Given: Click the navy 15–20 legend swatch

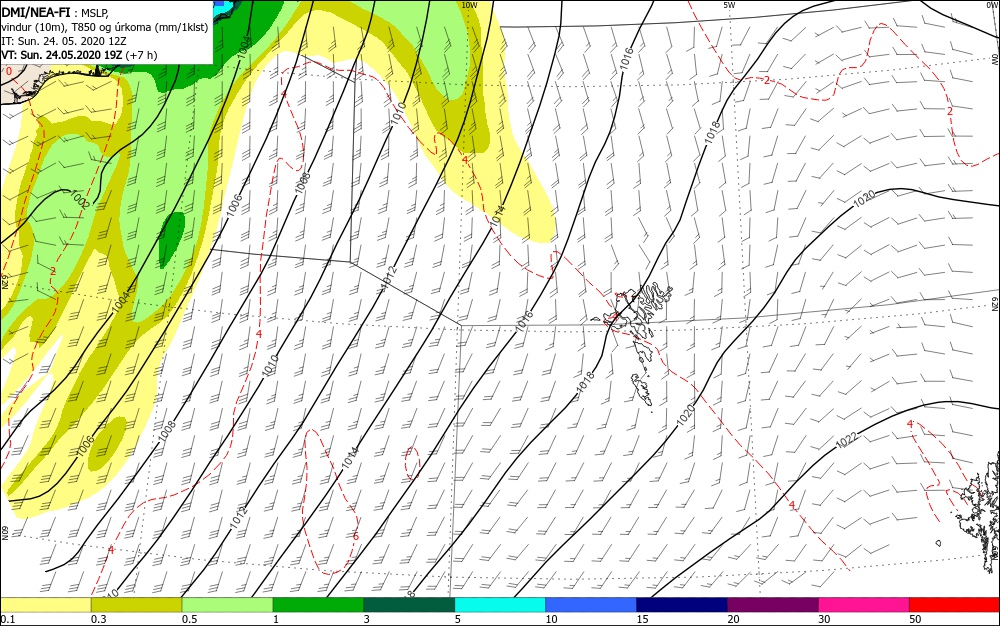Looking at the screenshot, I should (682, 605).
